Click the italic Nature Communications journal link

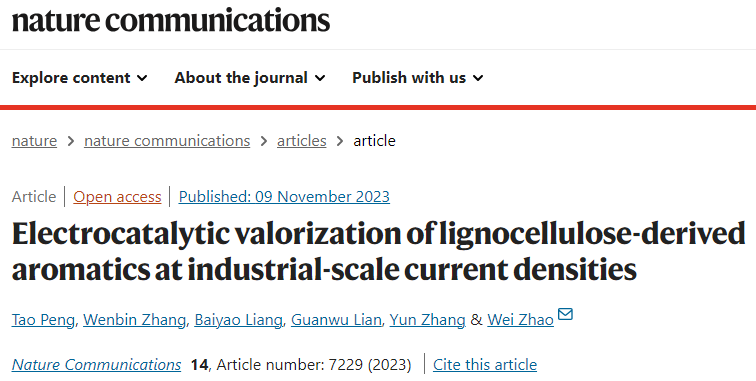(x=96, y=365)
